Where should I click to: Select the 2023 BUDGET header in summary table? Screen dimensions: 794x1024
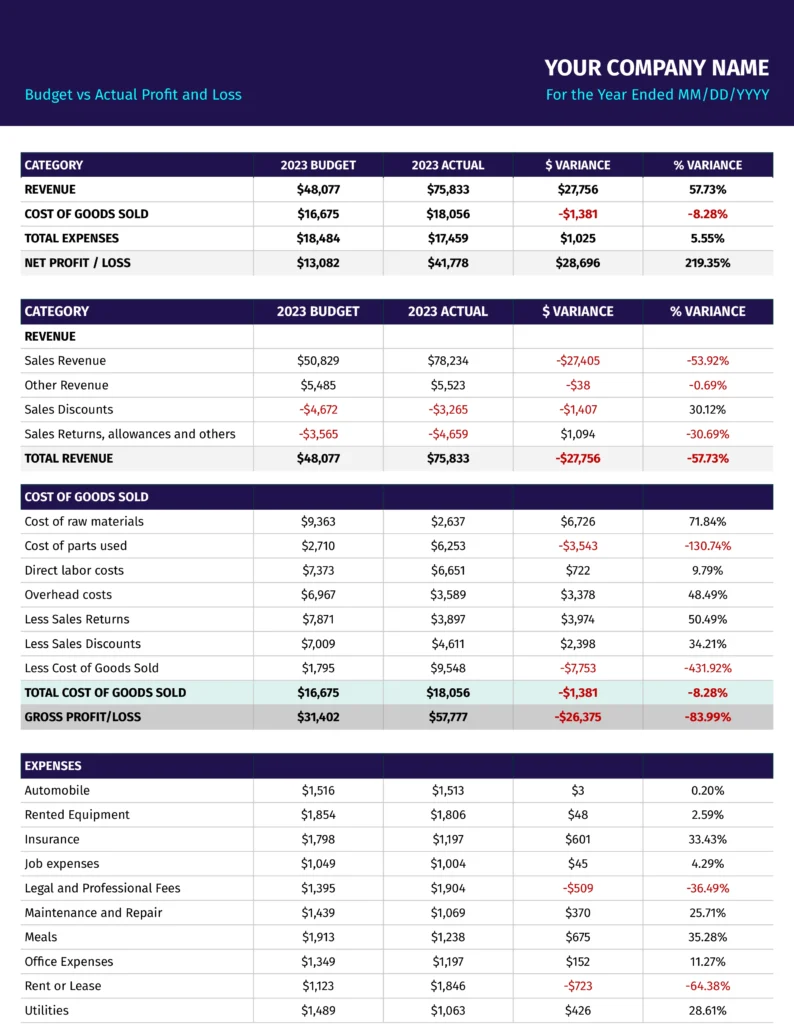[318, 165]
